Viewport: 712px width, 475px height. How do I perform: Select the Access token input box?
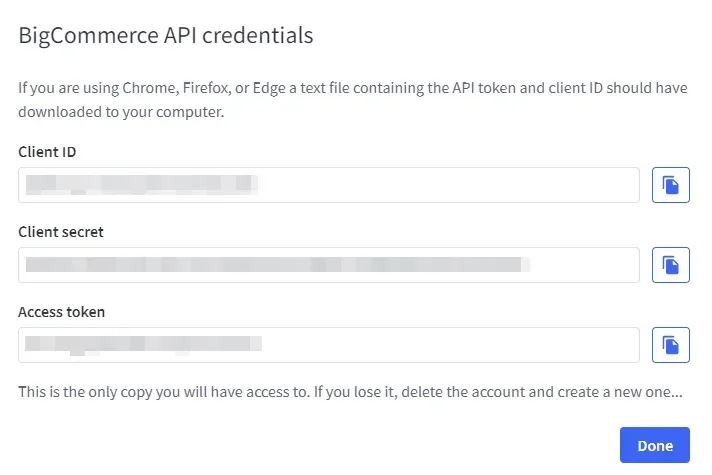[328, 345]
